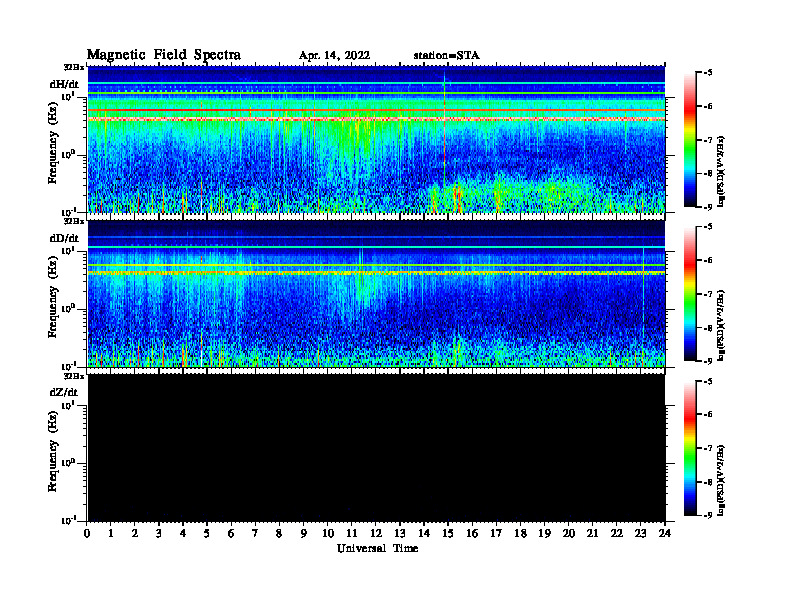This screenshot has width=792, height=612.
Task: Click hour 17 on the Universal Time axis
Action: click(x=496, y=534)
